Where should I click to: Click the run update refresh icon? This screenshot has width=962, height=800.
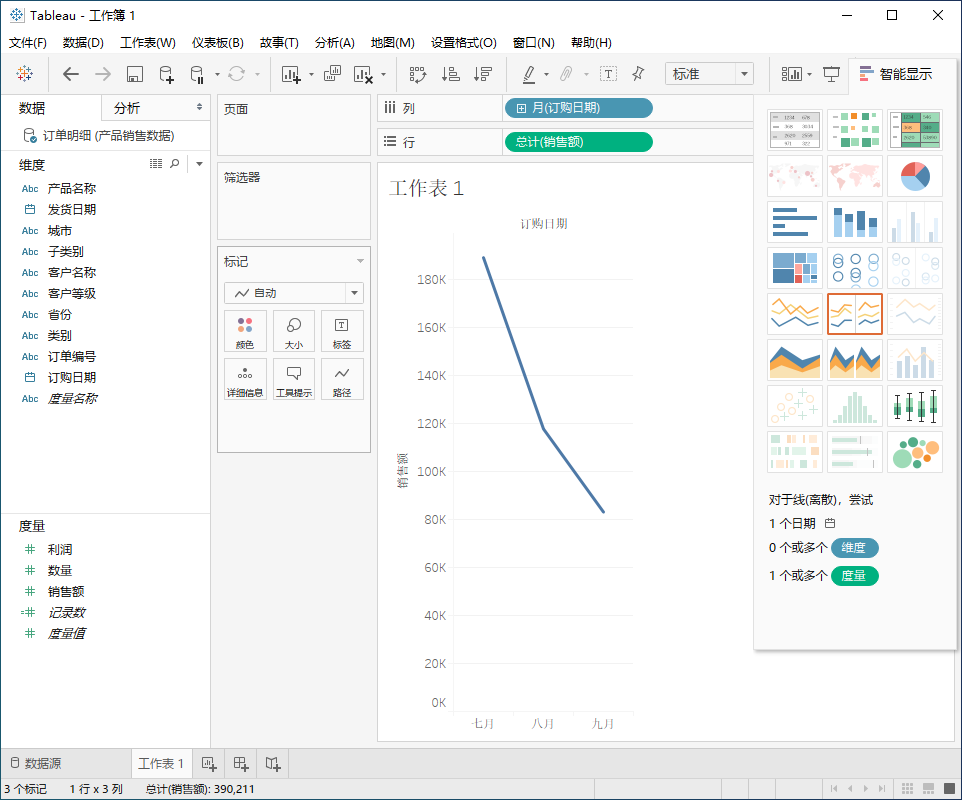[x=237, y=74]
